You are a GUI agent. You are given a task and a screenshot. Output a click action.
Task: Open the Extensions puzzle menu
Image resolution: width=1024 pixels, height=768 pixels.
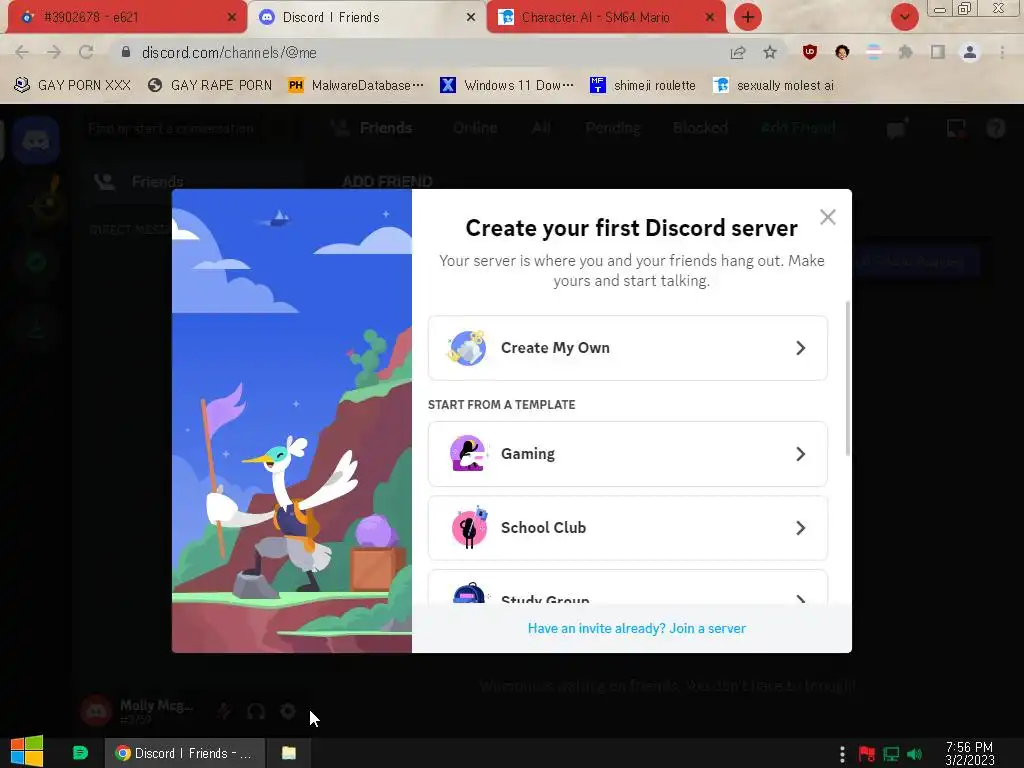click(905, 52)
